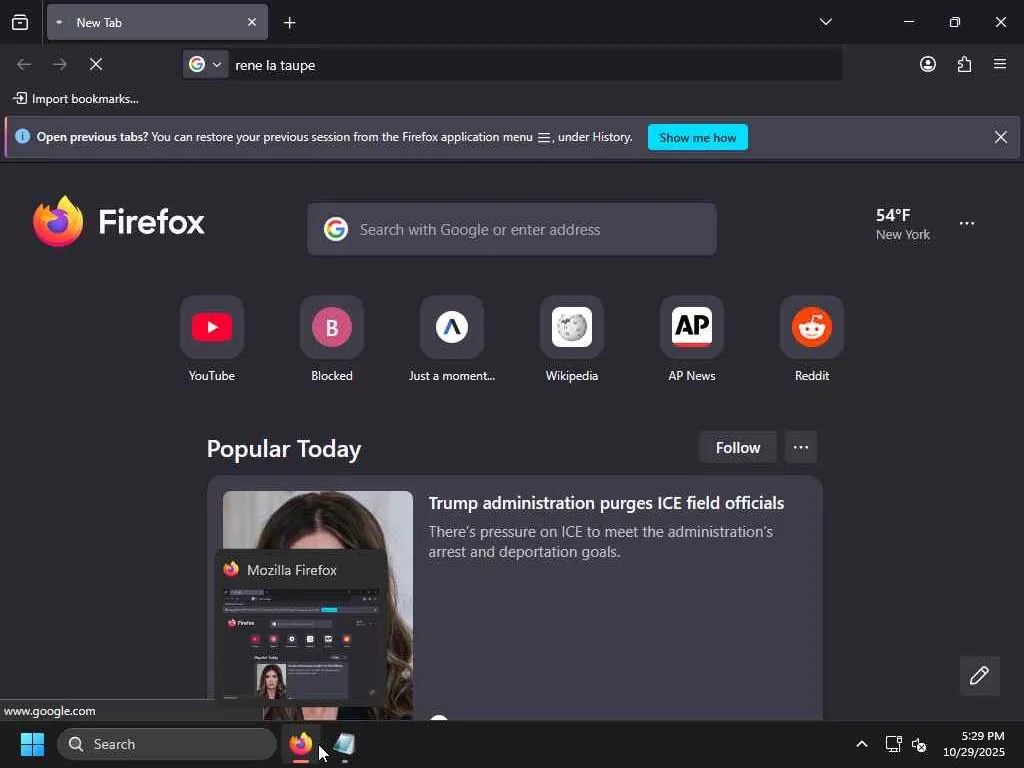1024x768 pixels.
Task: Open the Extensions puzzle icon
Action: [x=964, y=64]
